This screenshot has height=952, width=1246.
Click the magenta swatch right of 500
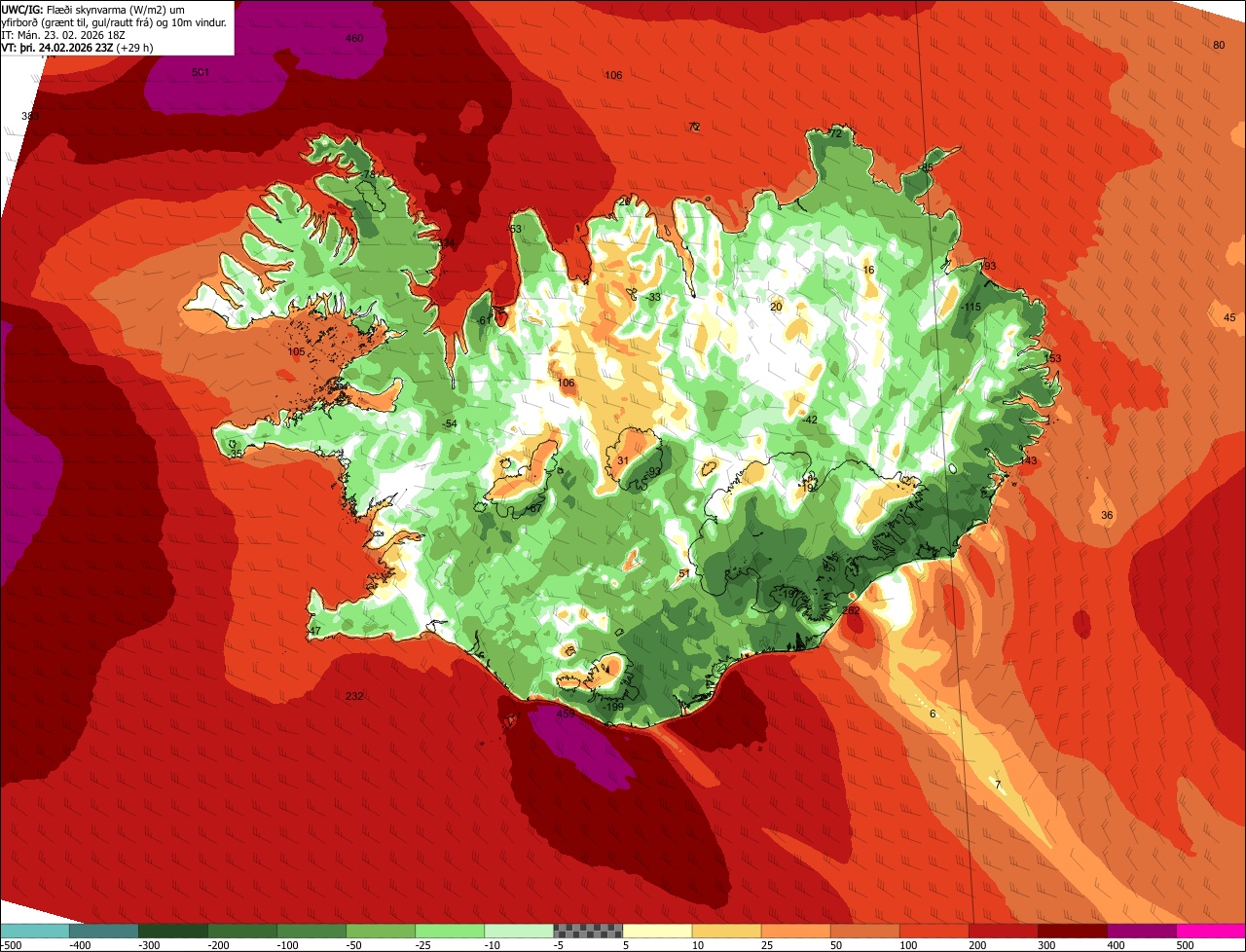pos(1211,931)
